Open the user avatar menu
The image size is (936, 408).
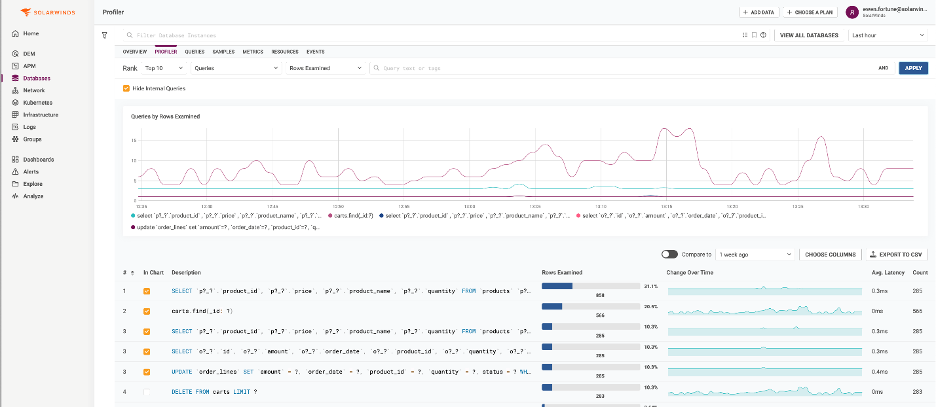(852, 13)
